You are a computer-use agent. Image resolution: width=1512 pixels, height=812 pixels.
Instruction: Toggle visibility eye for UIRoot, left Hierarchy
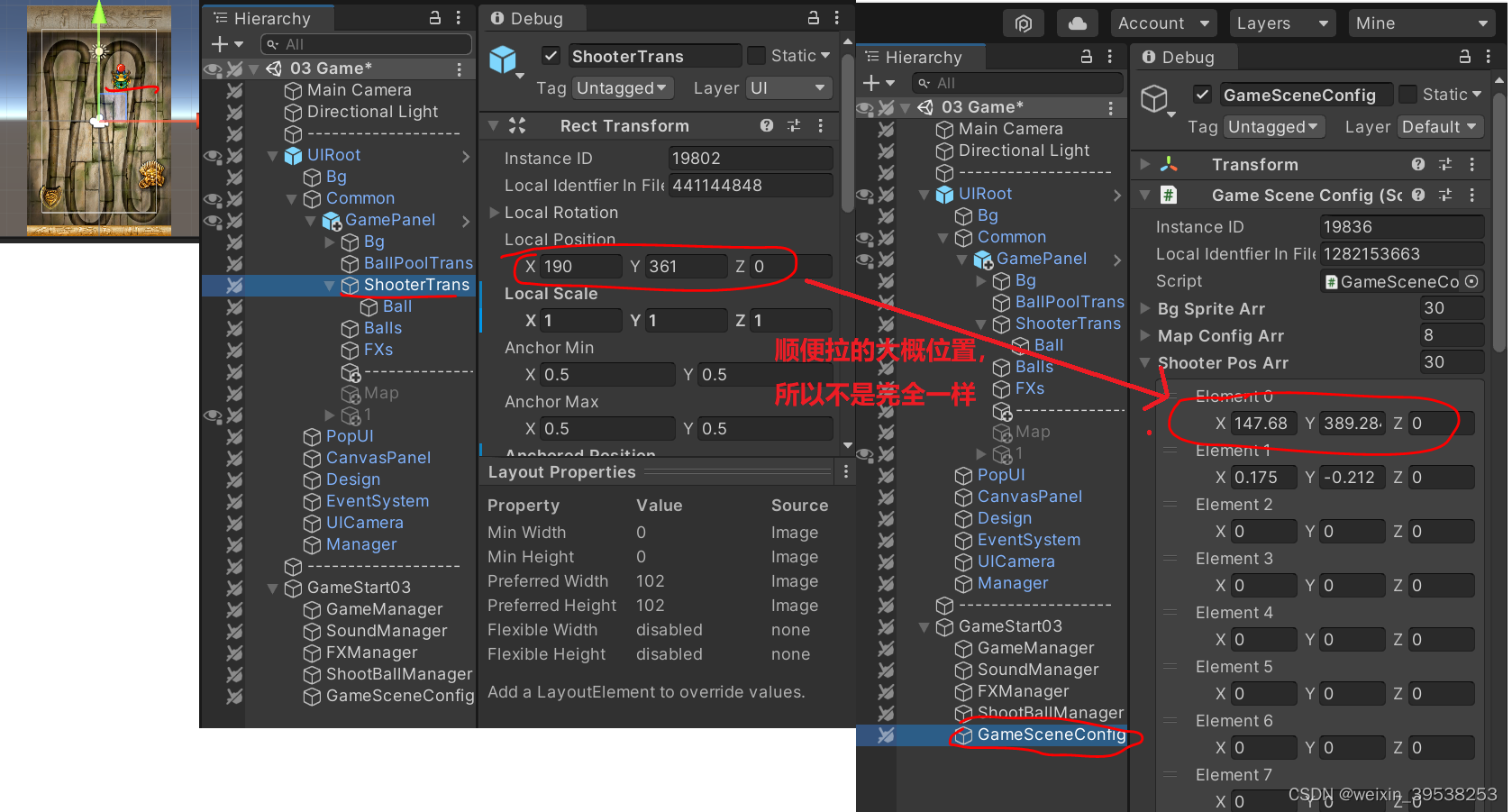213,156
